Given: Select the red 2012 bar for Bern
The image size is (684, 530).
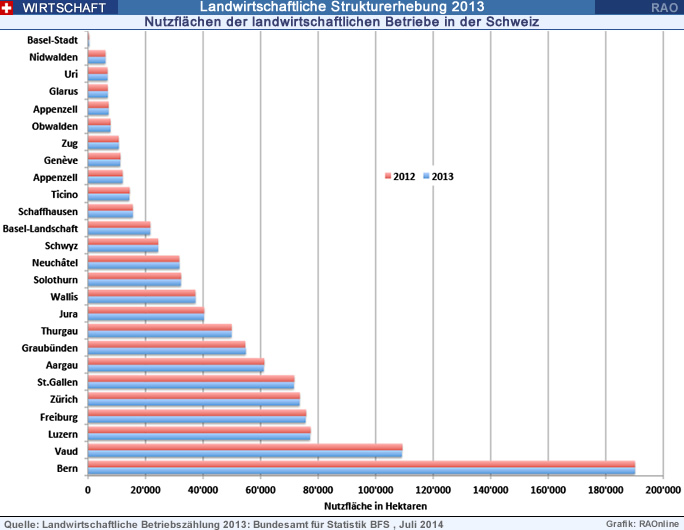Looking at the screenshot, I should (361, 464).
